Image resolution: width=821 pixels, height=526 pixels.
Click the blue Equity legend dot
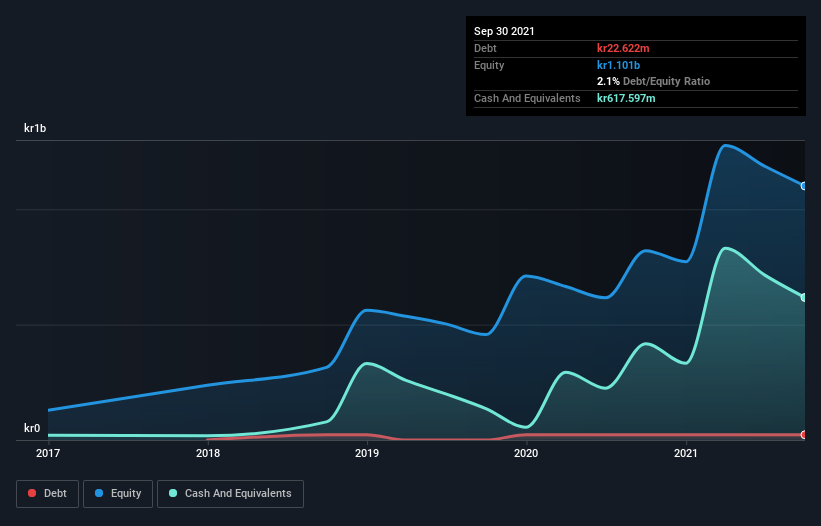(99, 493)
